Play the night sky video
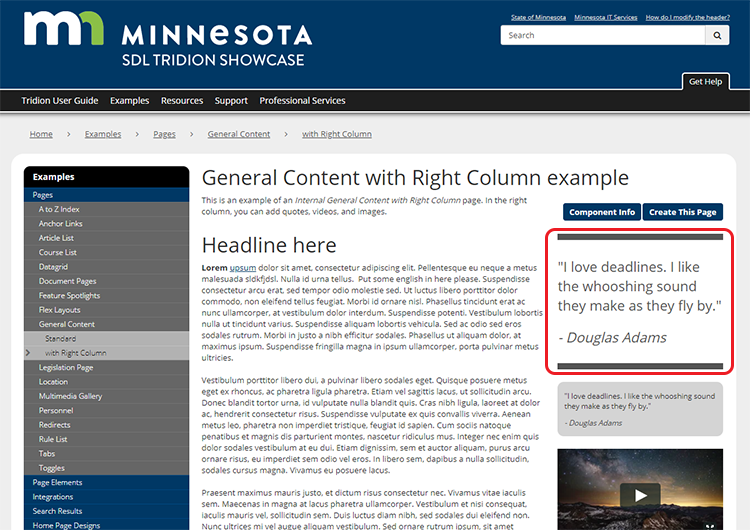 click(640, 496)
